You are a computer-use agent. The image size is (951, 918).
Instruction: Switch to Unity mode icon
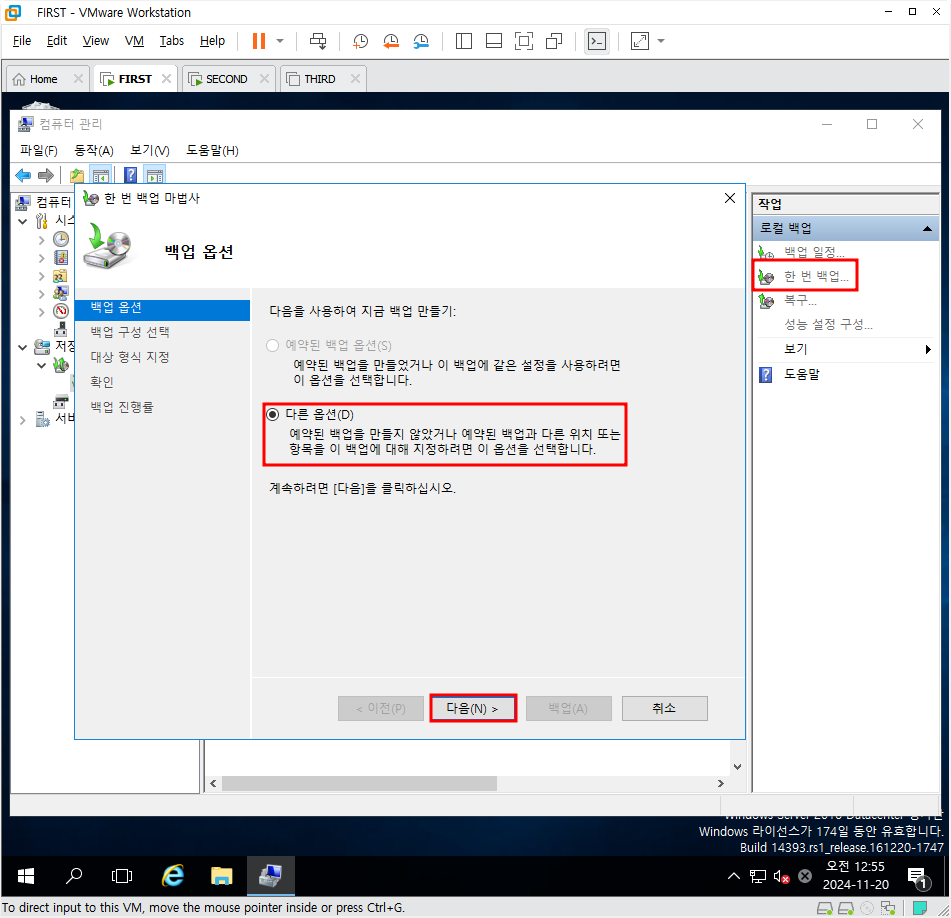[554, 41]
